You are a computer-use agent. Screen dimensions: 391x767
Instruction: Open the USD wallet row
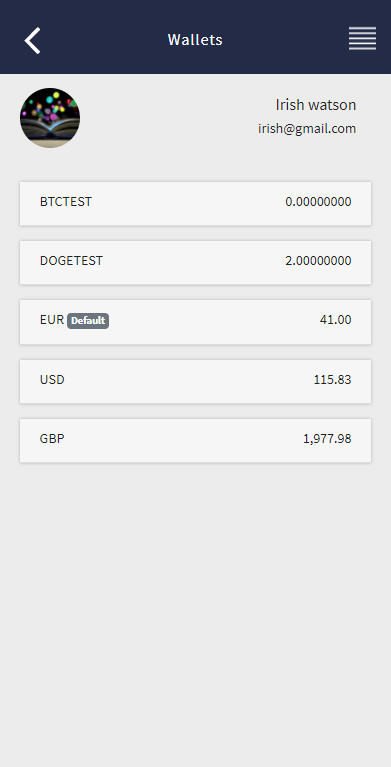tap(195, 382)
